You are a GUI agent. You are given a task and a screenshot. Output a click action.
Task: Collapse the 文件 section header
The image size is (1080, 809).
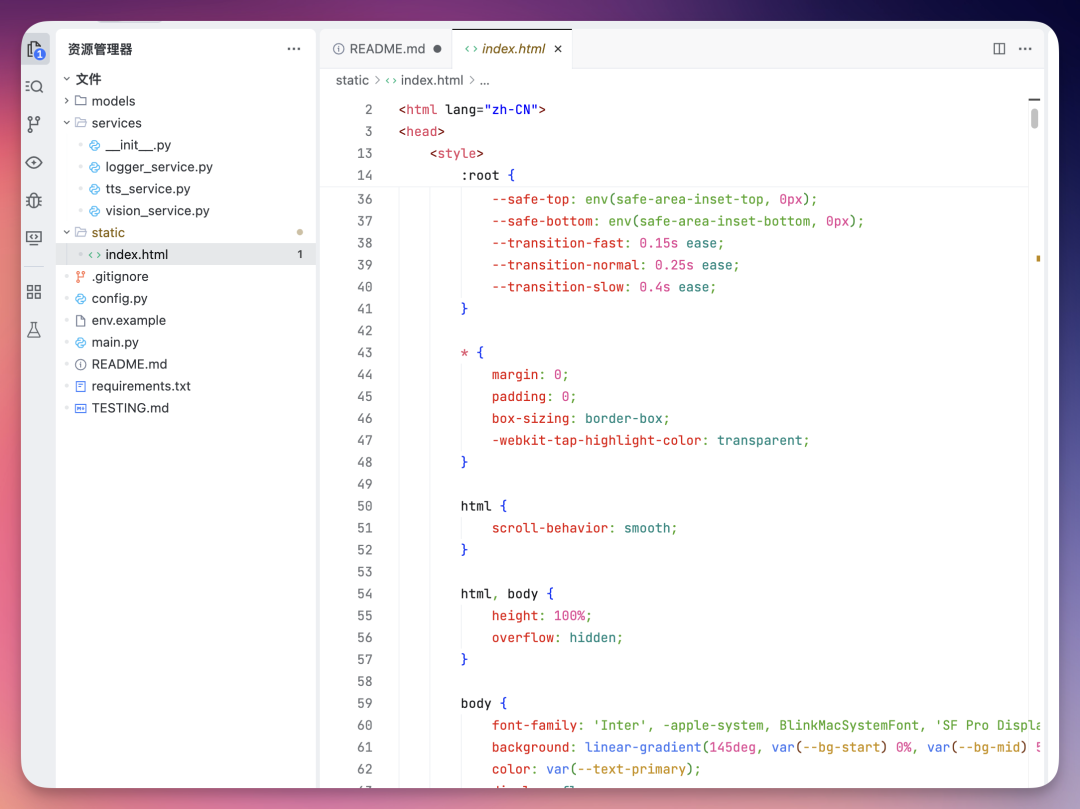tap(88, 79)
